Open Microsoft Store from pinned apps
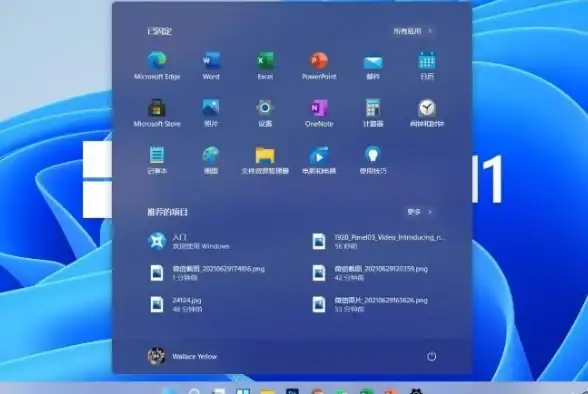588x394 pixels. pyautogui.click(x=157, y=113)
